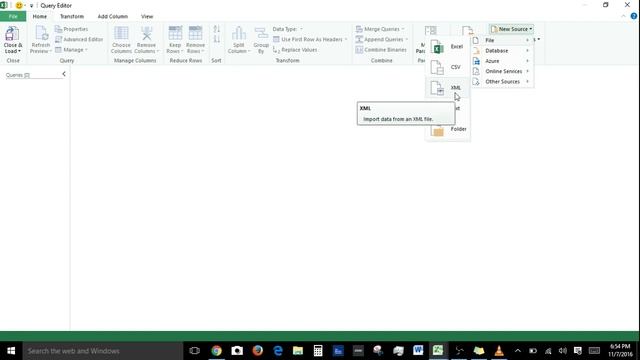Switch to the Add Column tab

tap(113, 16)
